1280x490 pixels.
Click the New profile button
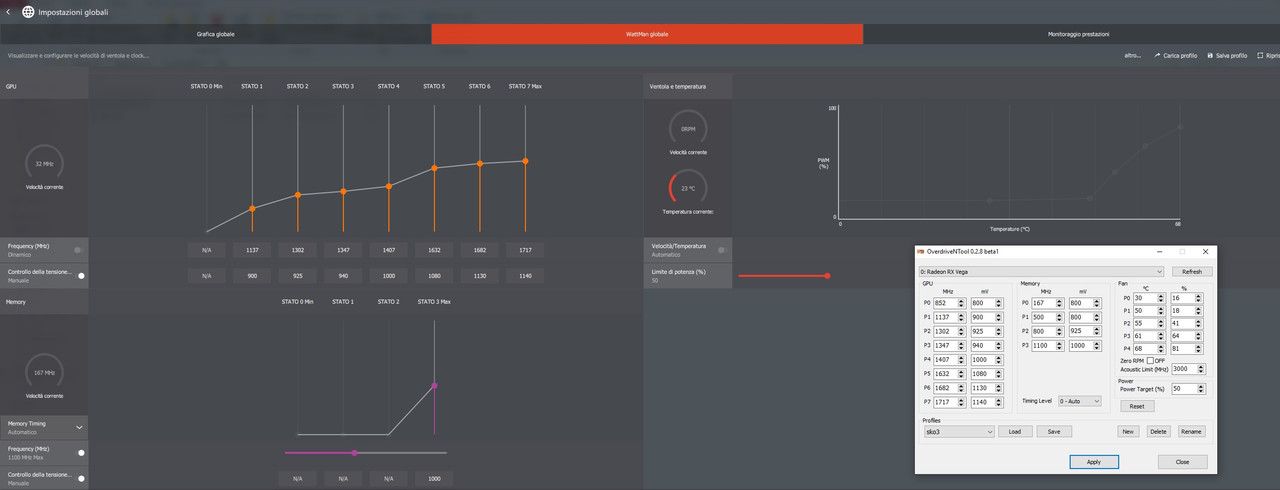click(1128, 432)
